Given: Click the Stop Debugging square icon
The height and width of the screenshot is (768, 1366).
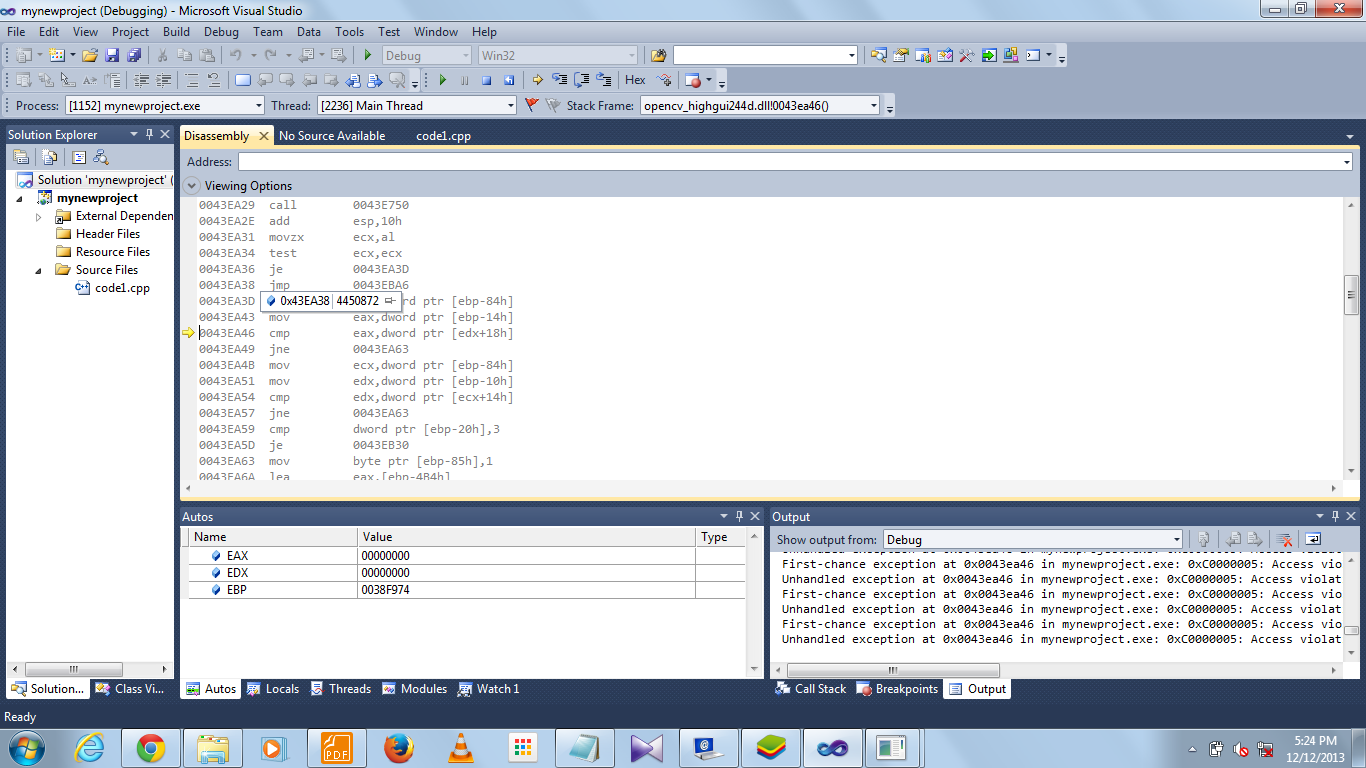Looking at the screenshot, I should pyautogui.click(x=487, y=80).
